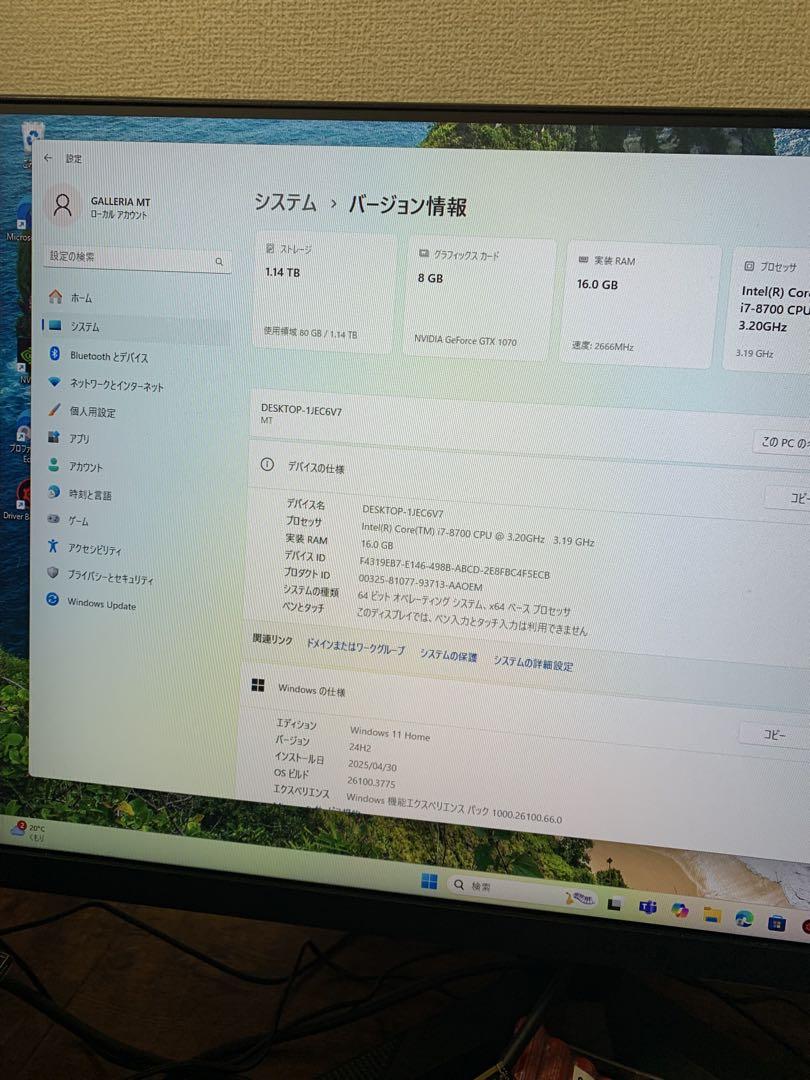The width and height of the screenshot is (810, 1080).
Task: Click the 設定の検索 search field
Action: [x=136, y=258]
